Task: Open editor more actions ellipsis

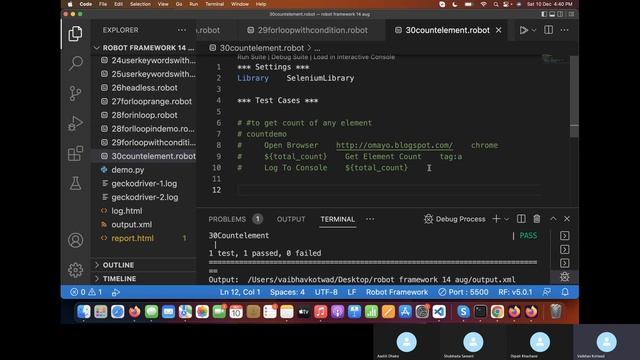Action: pos(564,30)
